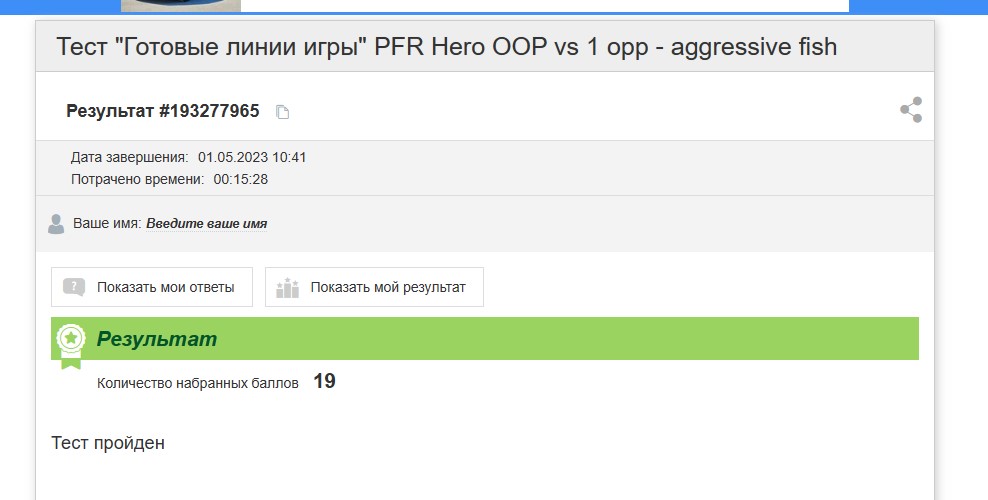Click the Тест пройден status text
This screenshot has height=500, width=988.
[x=107, y=442]
